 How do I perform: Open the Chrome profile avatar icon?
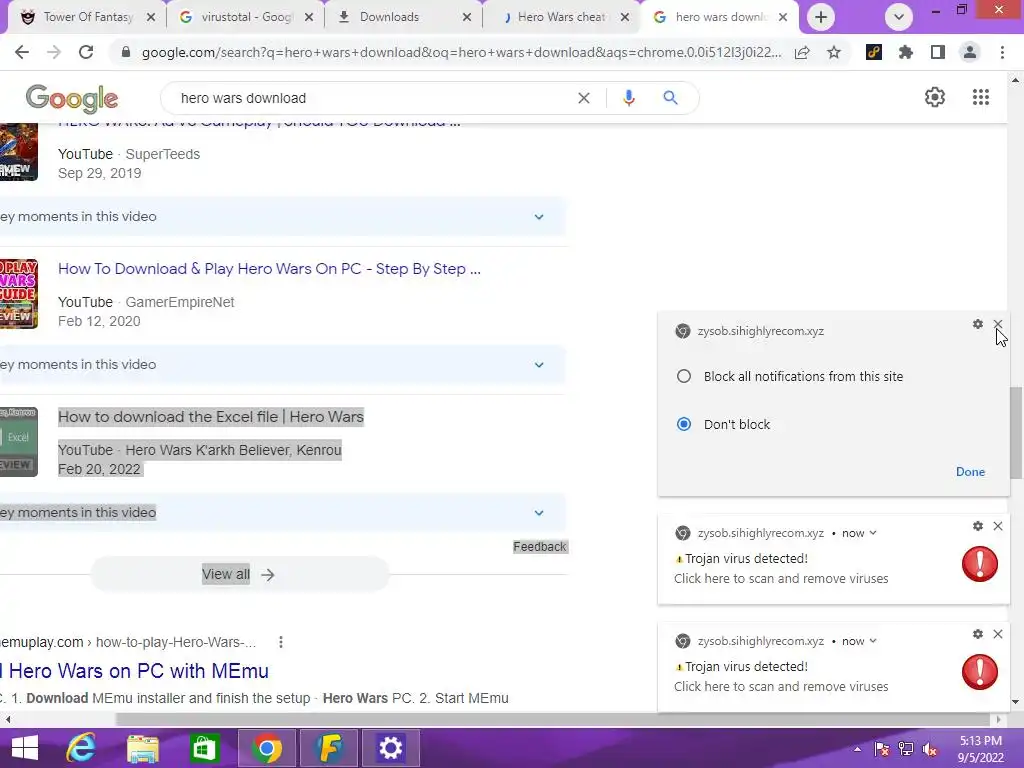(x=970, y=52)
